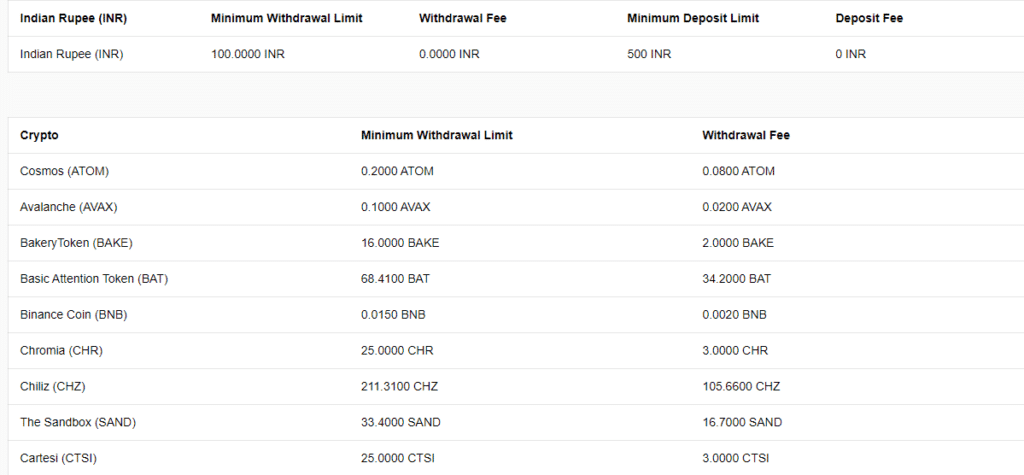Image resolution: width=1024 pixels, height=475 pixels.
Task: Select the 'Avalanche (AVAX)' row name
Action: (x=69, y=207)
